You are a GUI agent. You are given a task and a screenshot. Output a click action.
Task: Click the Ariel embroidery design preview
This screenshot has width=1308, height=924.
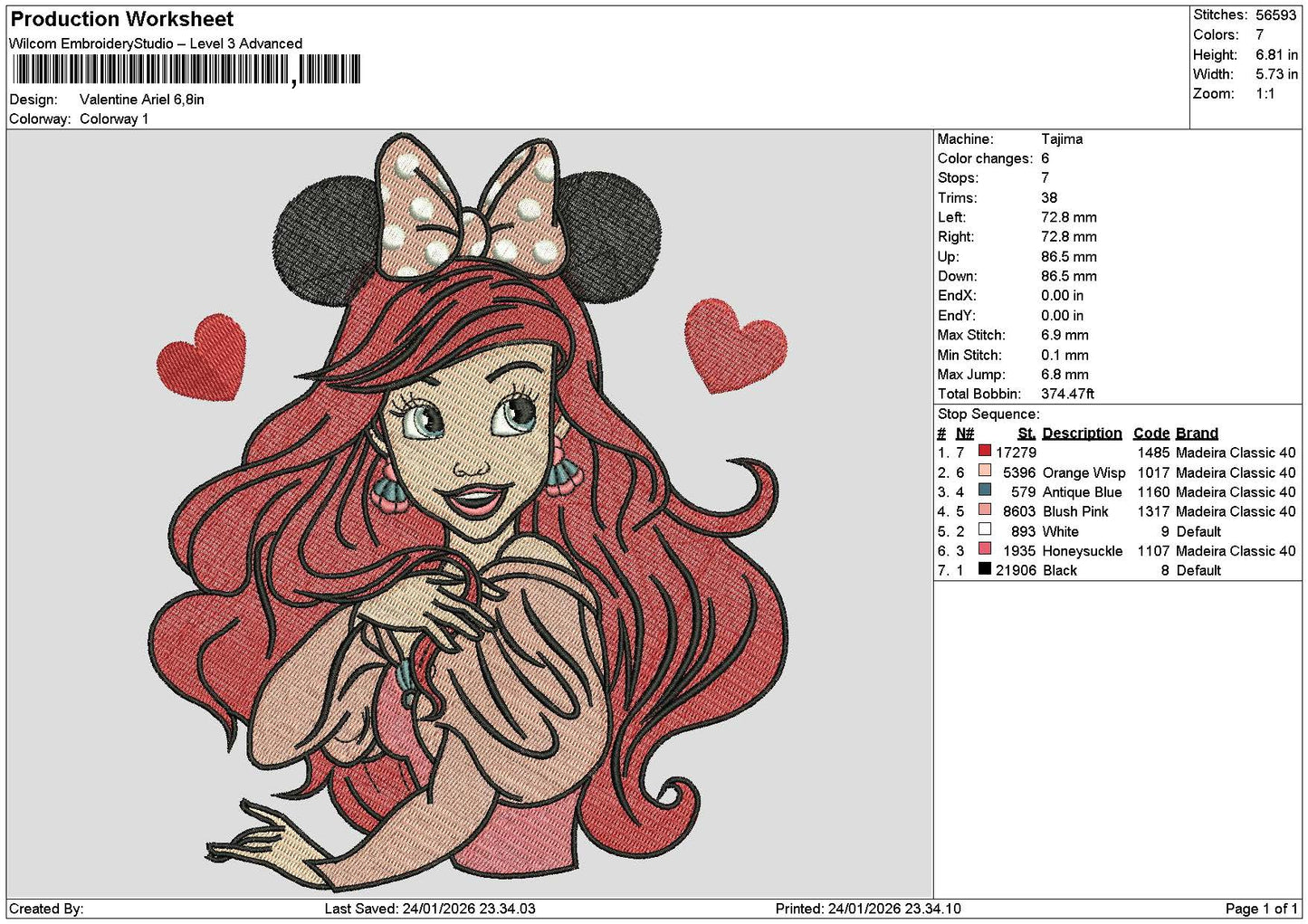pos(470,512)
